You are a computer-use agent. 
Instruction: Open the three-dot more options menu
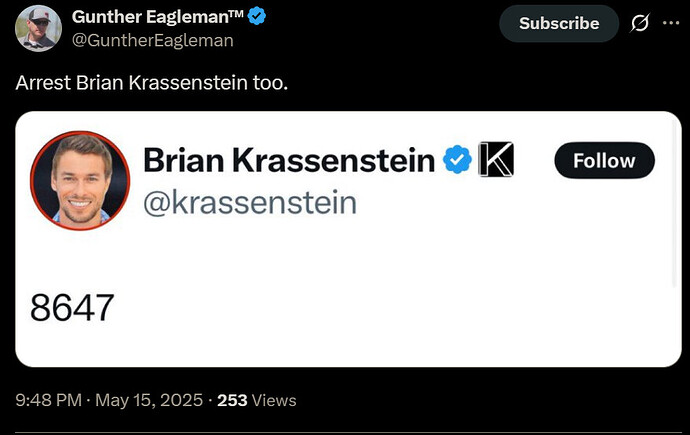click(671, 23)
